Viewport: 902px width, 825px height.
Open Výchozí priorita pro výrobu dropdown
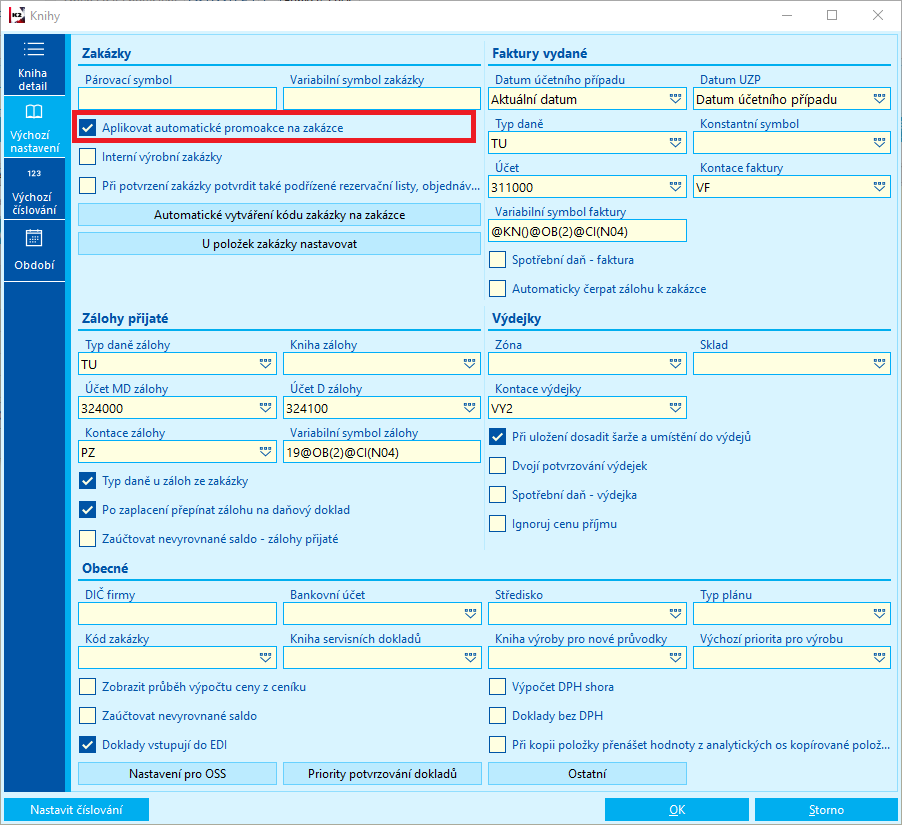pos(880,658)
